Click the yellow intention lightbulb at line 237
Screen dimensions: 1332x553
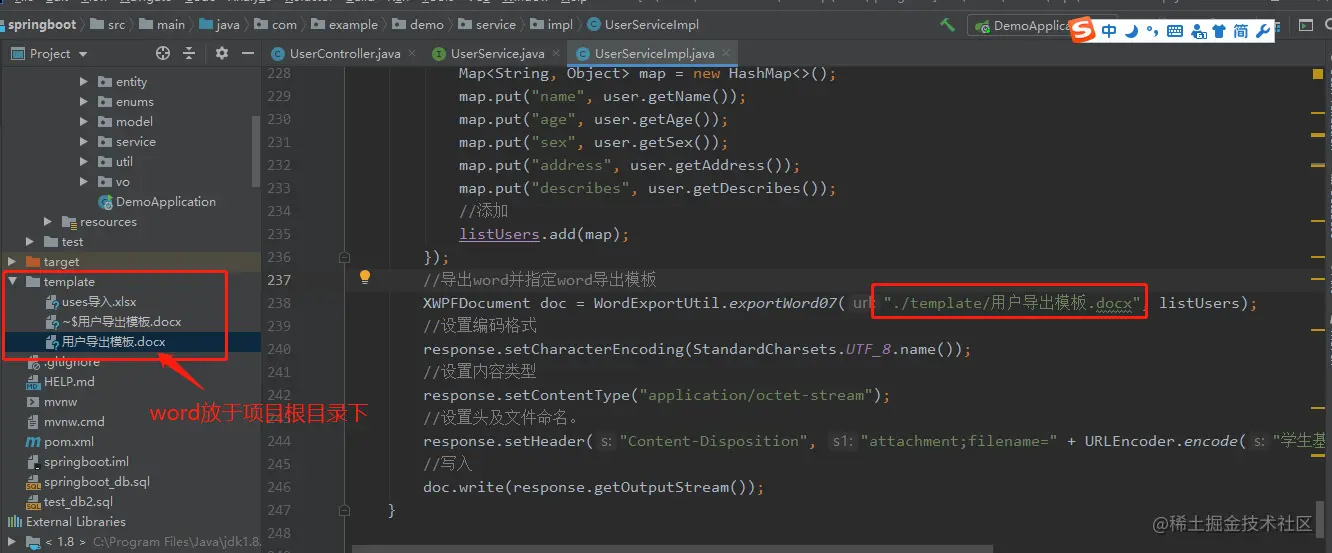tap(366, 277)
